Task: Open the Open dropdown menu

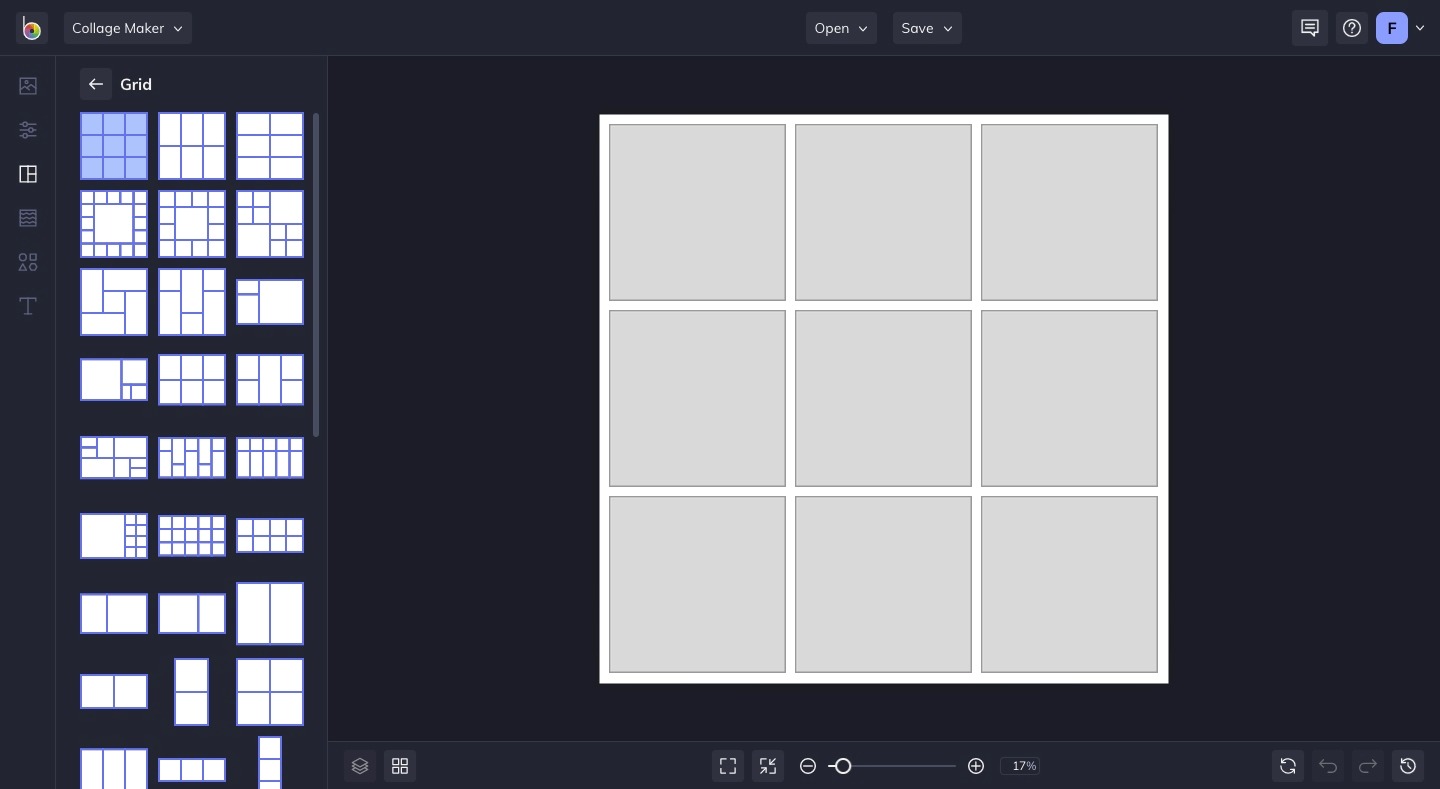Action: point(841,28)
